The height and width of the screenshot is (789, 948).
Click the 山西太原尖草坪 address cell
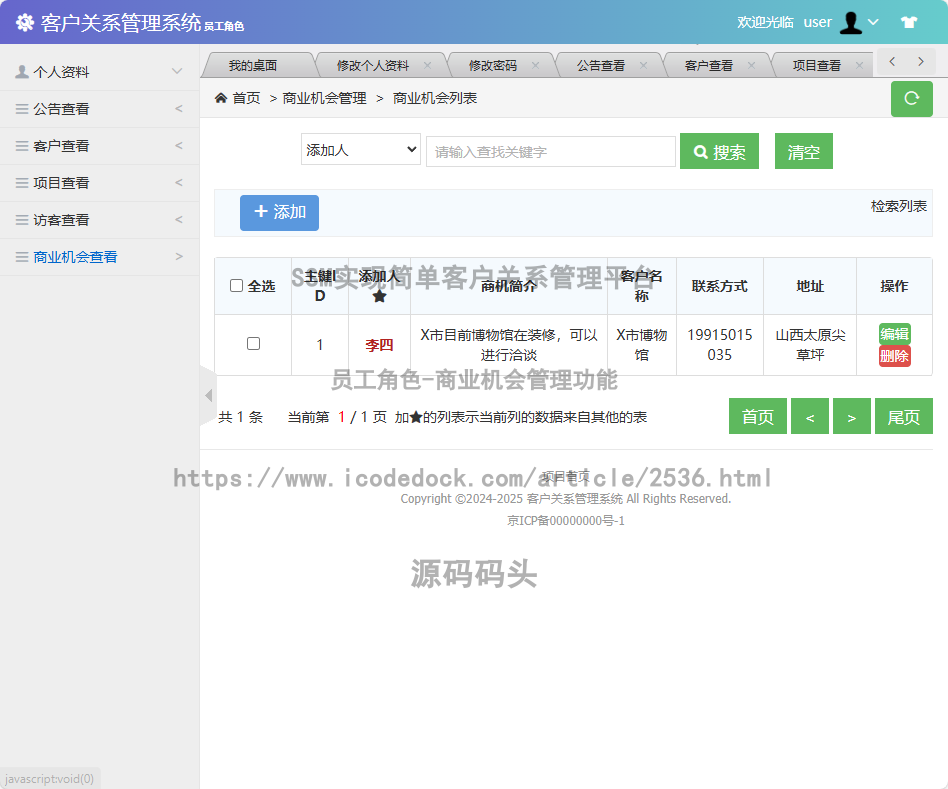(810, 345)
